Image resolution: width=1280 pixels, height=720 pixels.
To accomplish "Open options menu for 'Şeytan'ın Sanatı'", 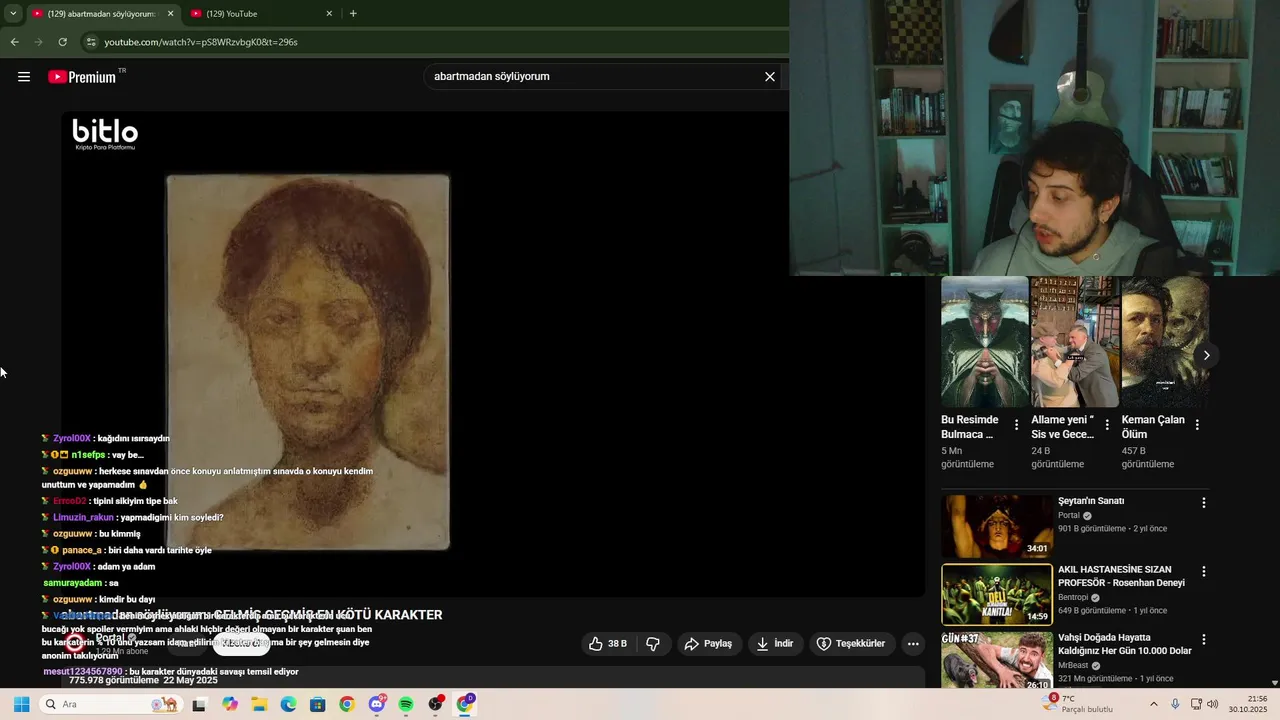I will click(1204, 503).
